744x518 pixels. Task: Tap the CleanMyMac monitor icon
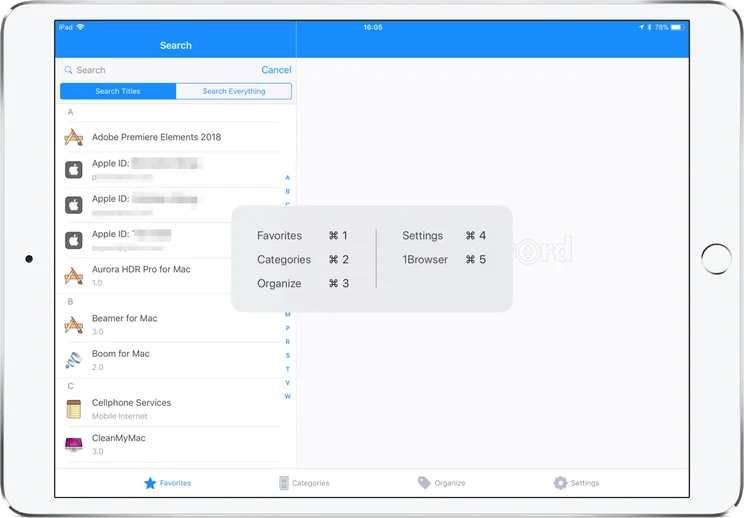pyautogui.click(x=74, y=444)
